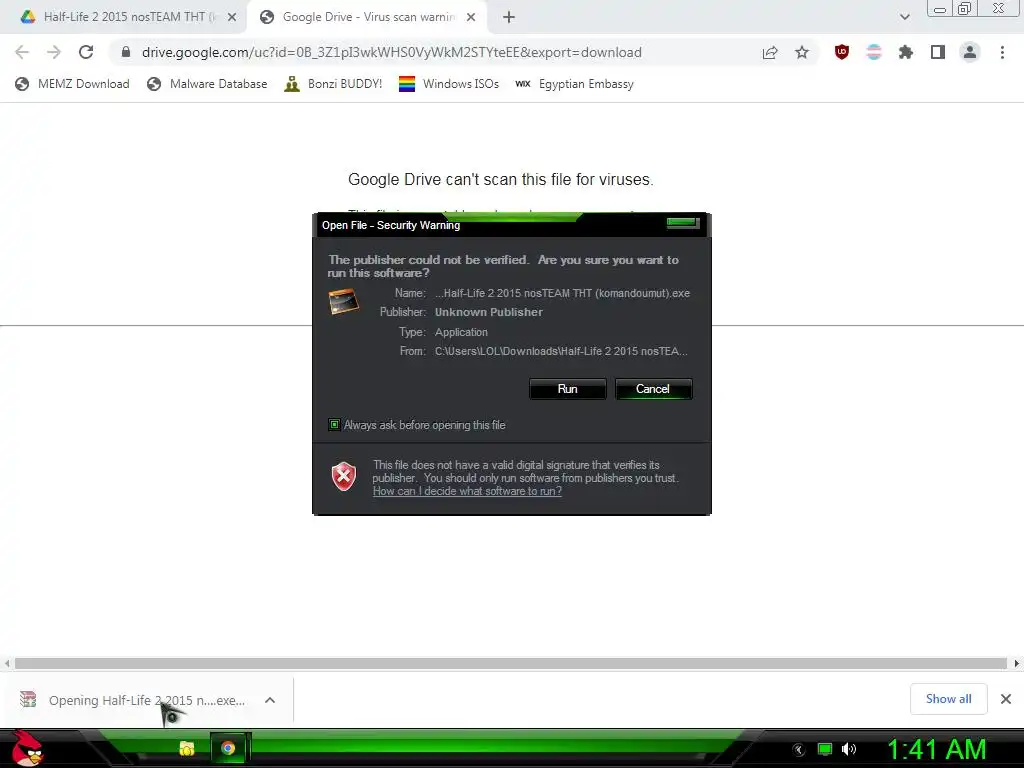1024x768 pixels.
Task: Open the pink-blue striped extension icon
Action: click(x=874, y=52)
